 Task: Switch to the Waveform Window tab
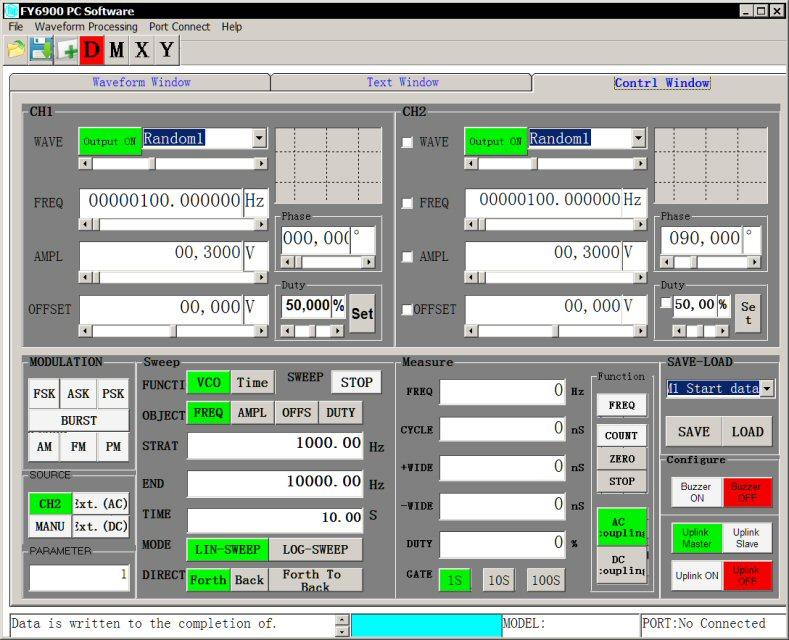(140, 82)
